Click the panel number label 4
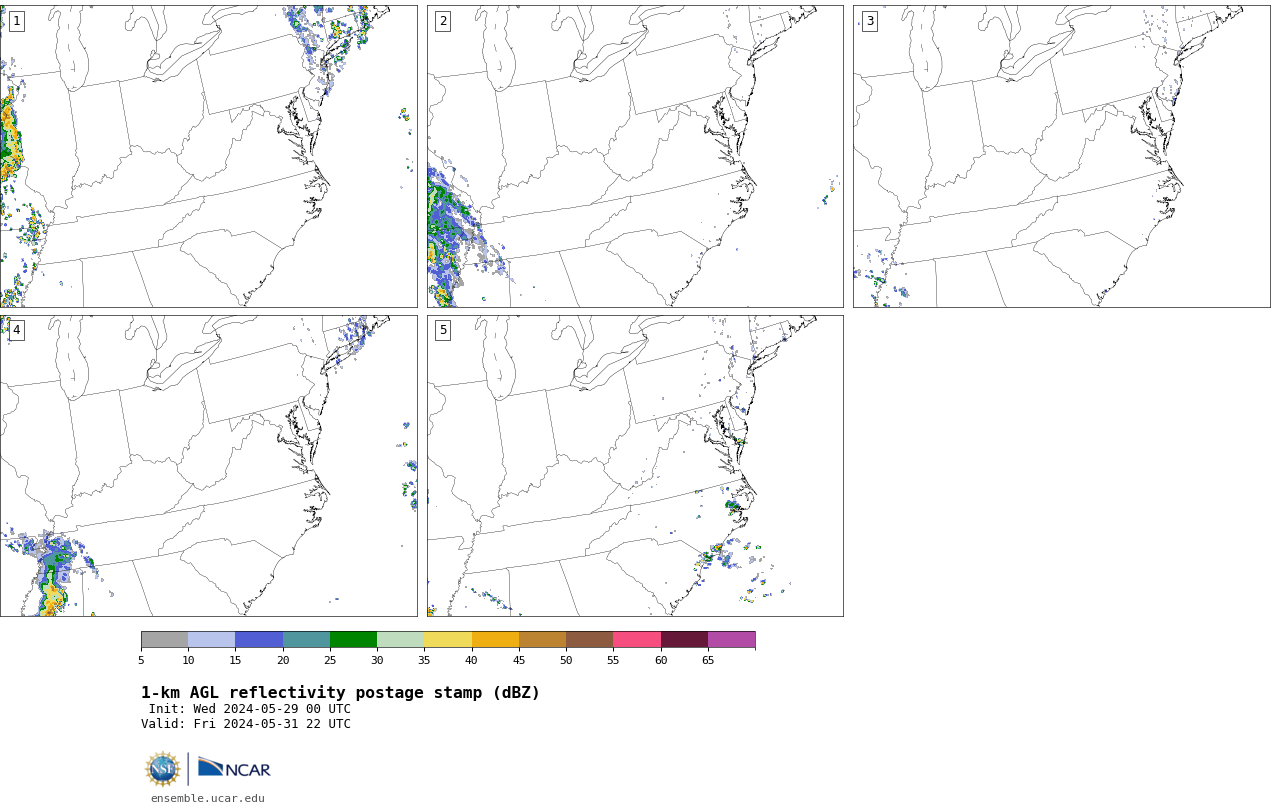Viewport: 1280px width, 809px height. click(x=16, y=330)
